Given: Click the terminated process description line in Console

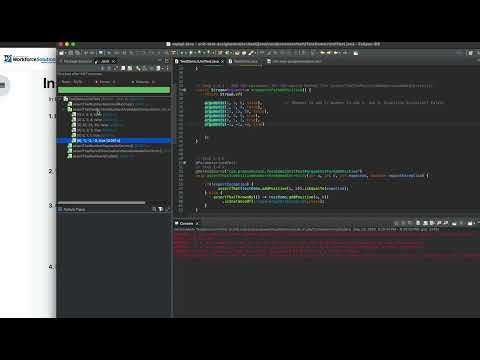Looking at the screenshot, I should (306, 229).
